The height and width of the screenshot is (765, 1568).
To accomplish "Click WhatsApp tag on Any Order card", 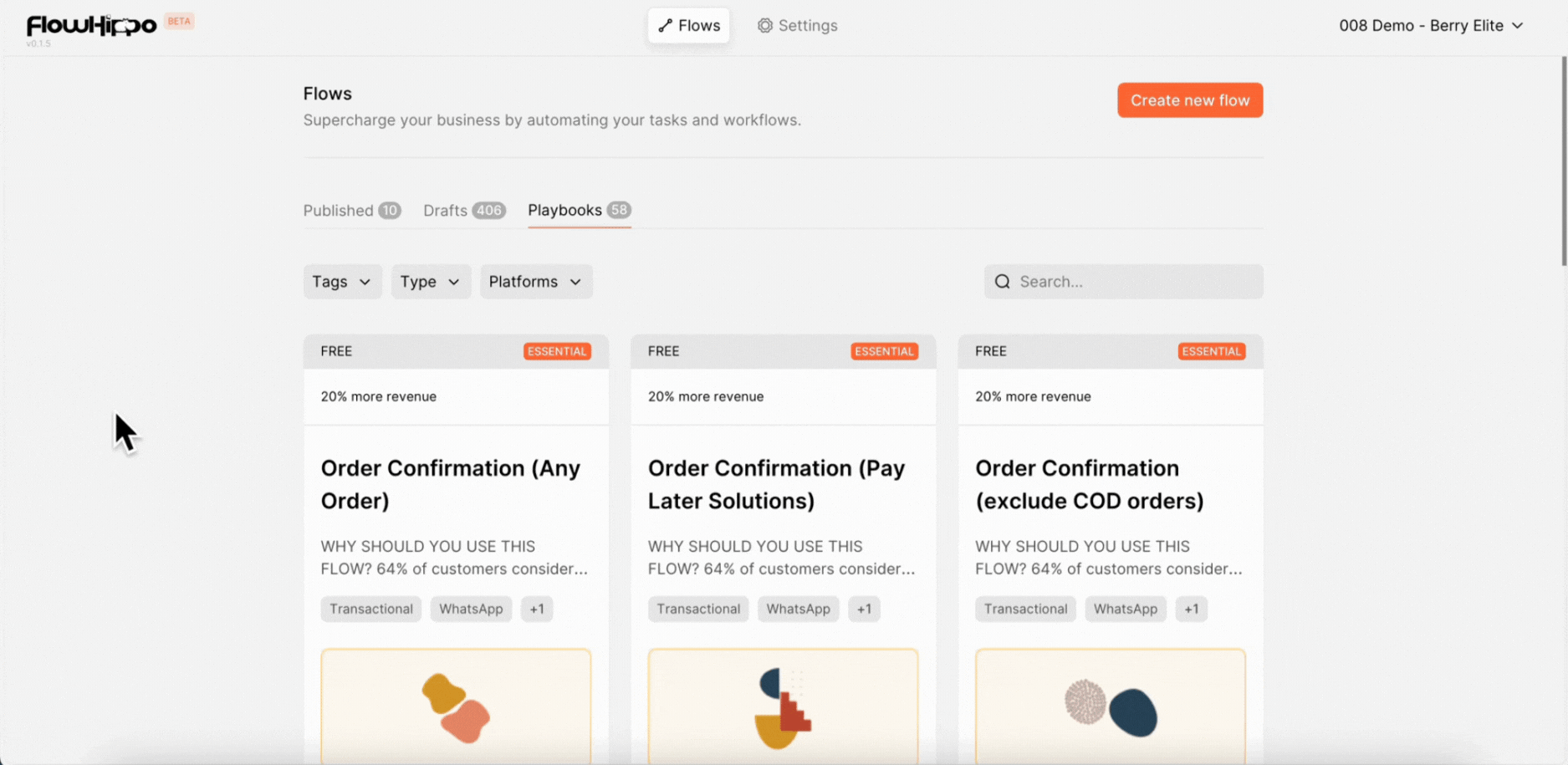I will 471,609.
